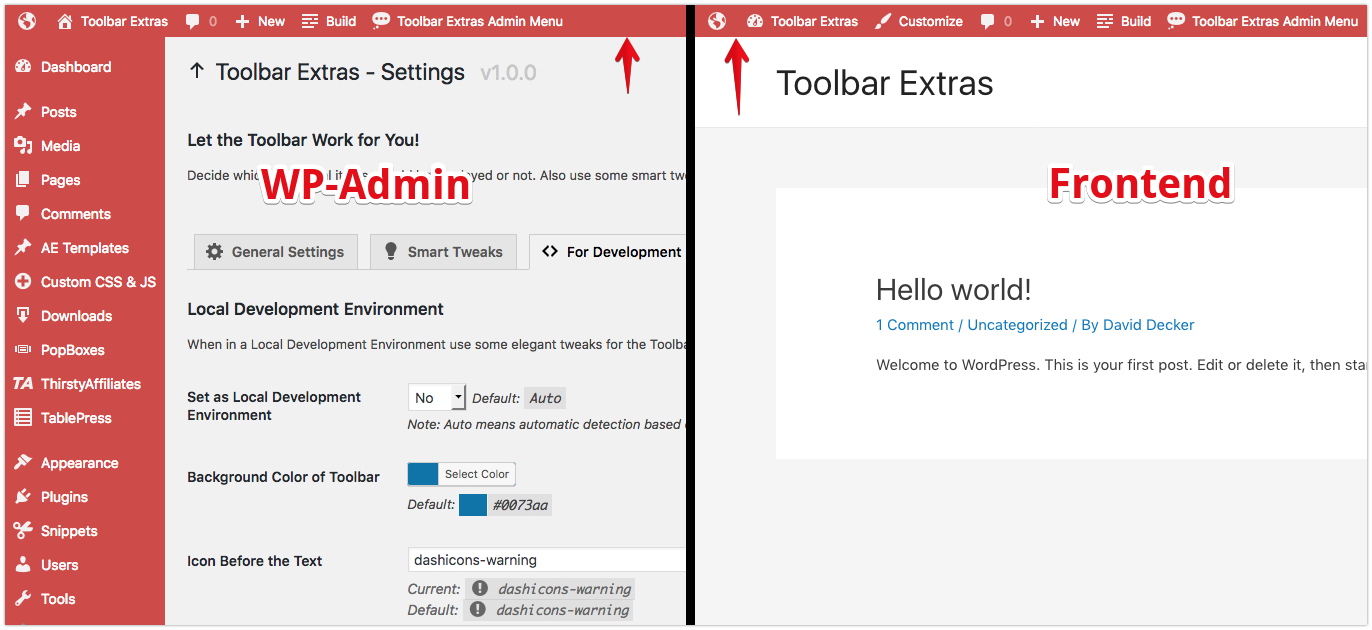Open Build menu in WP-Admin toolbar
This screenshot has width=1372, height=630.
(329, 21)
